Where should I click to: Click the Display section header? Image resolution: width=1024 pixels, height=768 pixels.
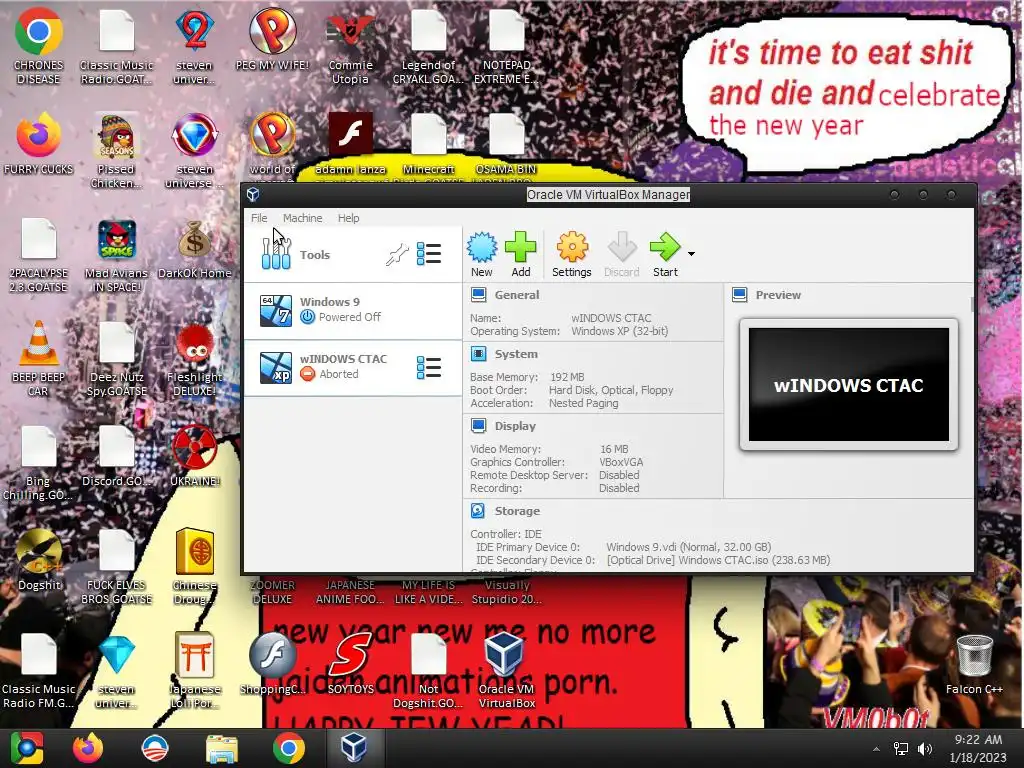[x=515, y=426]
